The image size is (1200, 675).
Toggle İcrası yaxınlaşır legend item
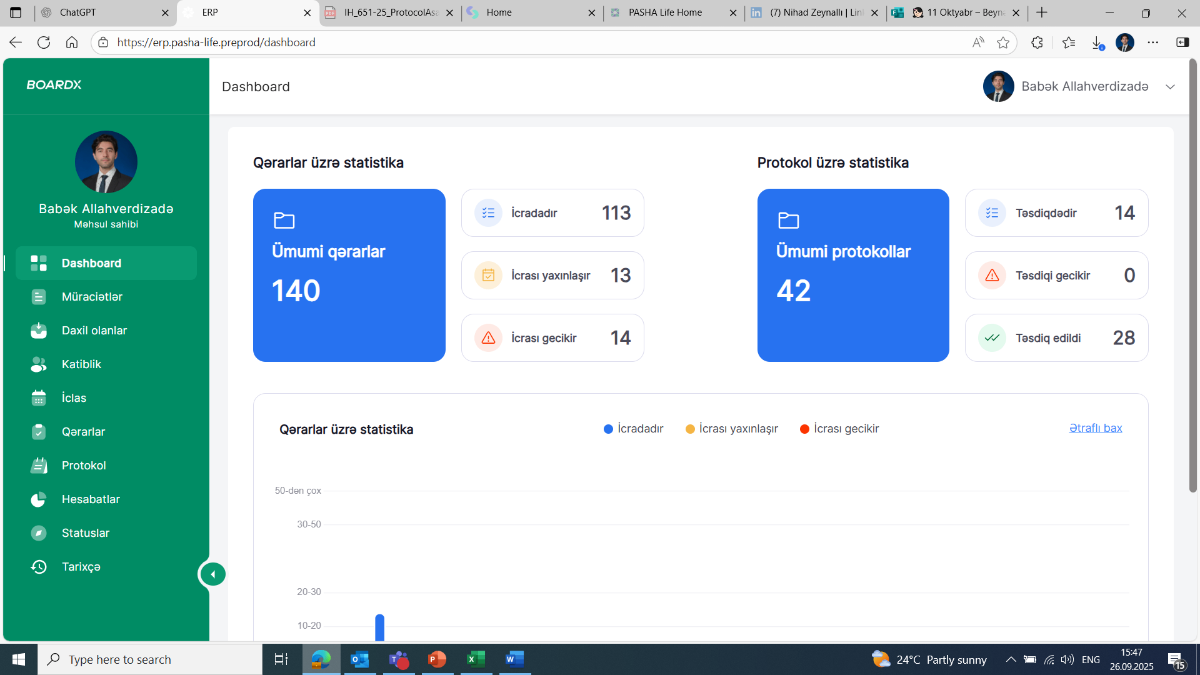731,429
